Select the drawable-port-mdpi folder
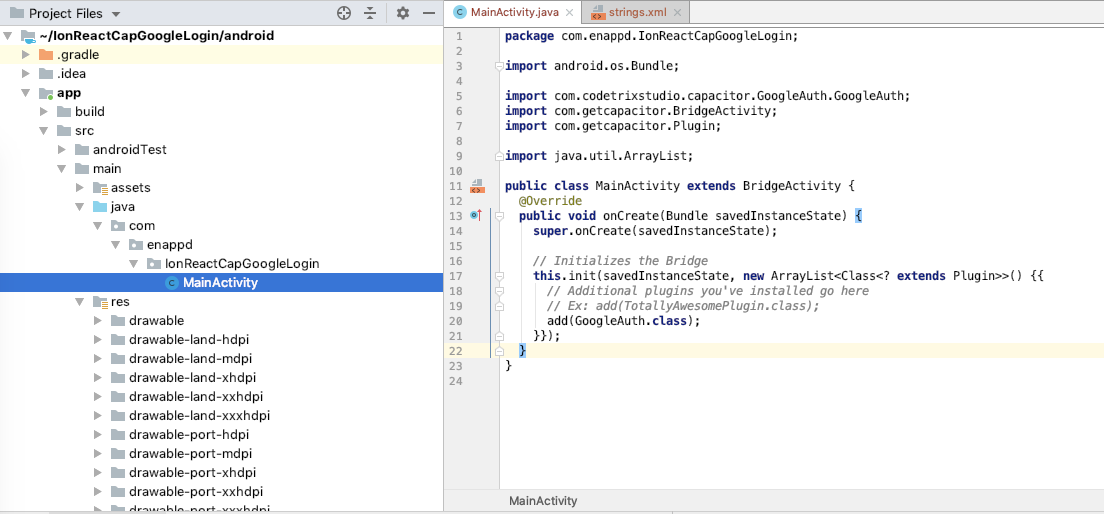The height and width of the screenshot is (514, 1104). [190, 454]
